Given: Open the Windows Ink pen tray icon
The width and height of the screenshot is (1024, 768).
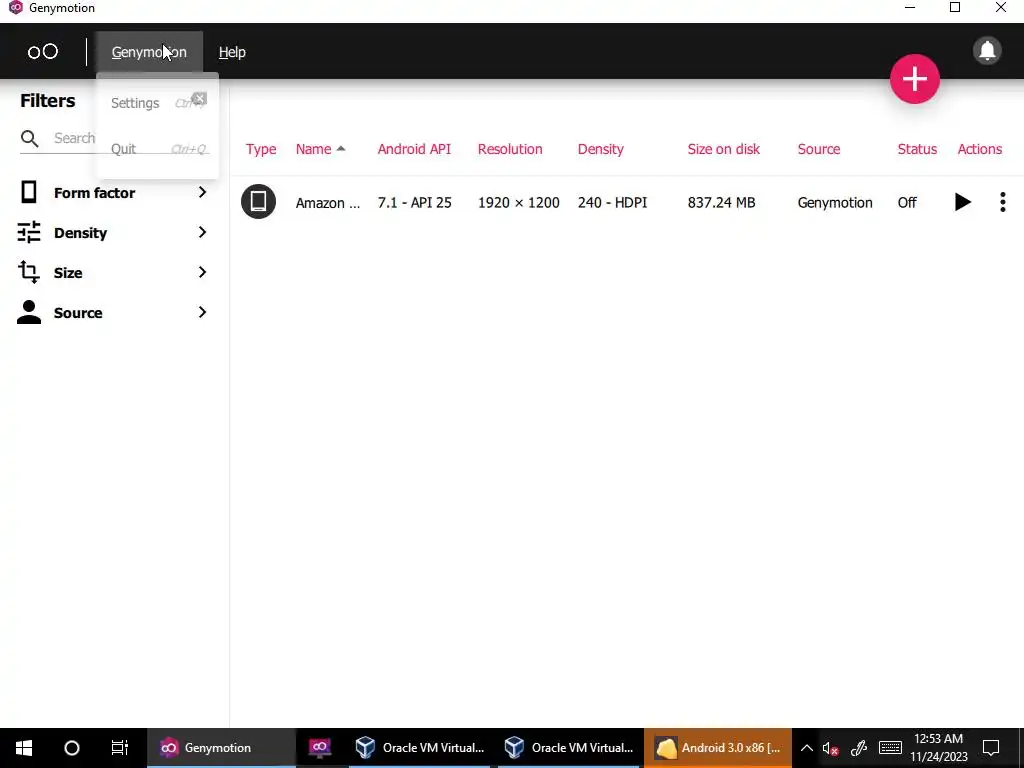Looking at the screenshot, I should point(859,748).
